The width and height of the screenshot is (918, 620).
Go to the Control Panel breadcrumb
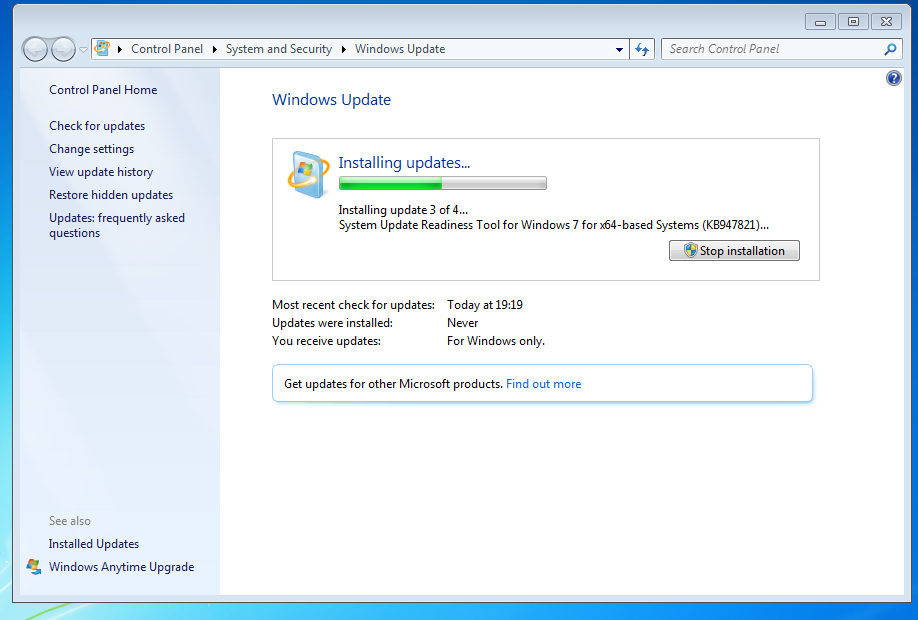[167, 49]
